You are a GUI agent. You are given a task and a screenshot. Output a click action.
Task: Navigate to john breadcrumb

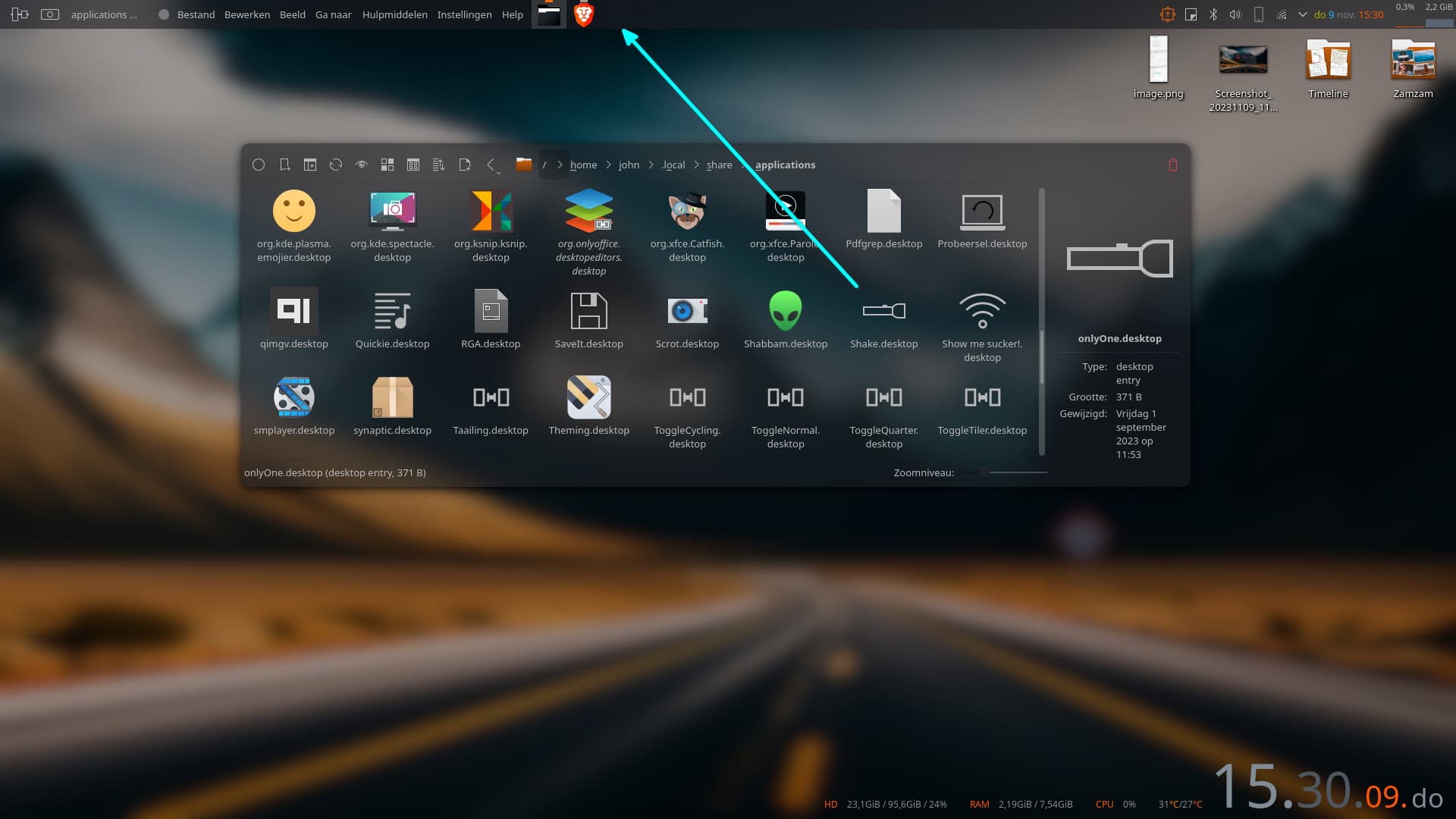click(629, 165)
